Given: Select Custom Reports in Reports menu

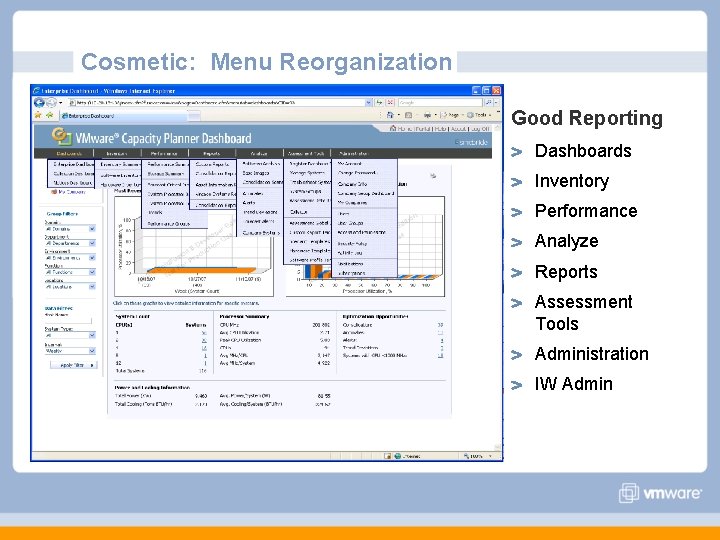Looking at the screenshot, I should (212, 164).
